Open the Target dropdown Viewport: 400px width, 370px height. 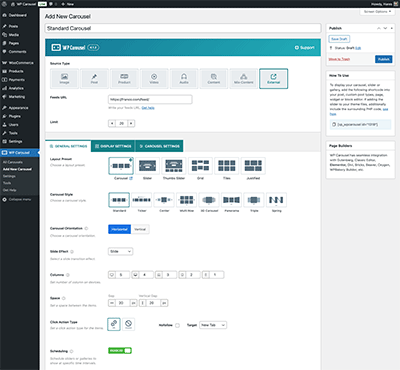click(213, 325)
